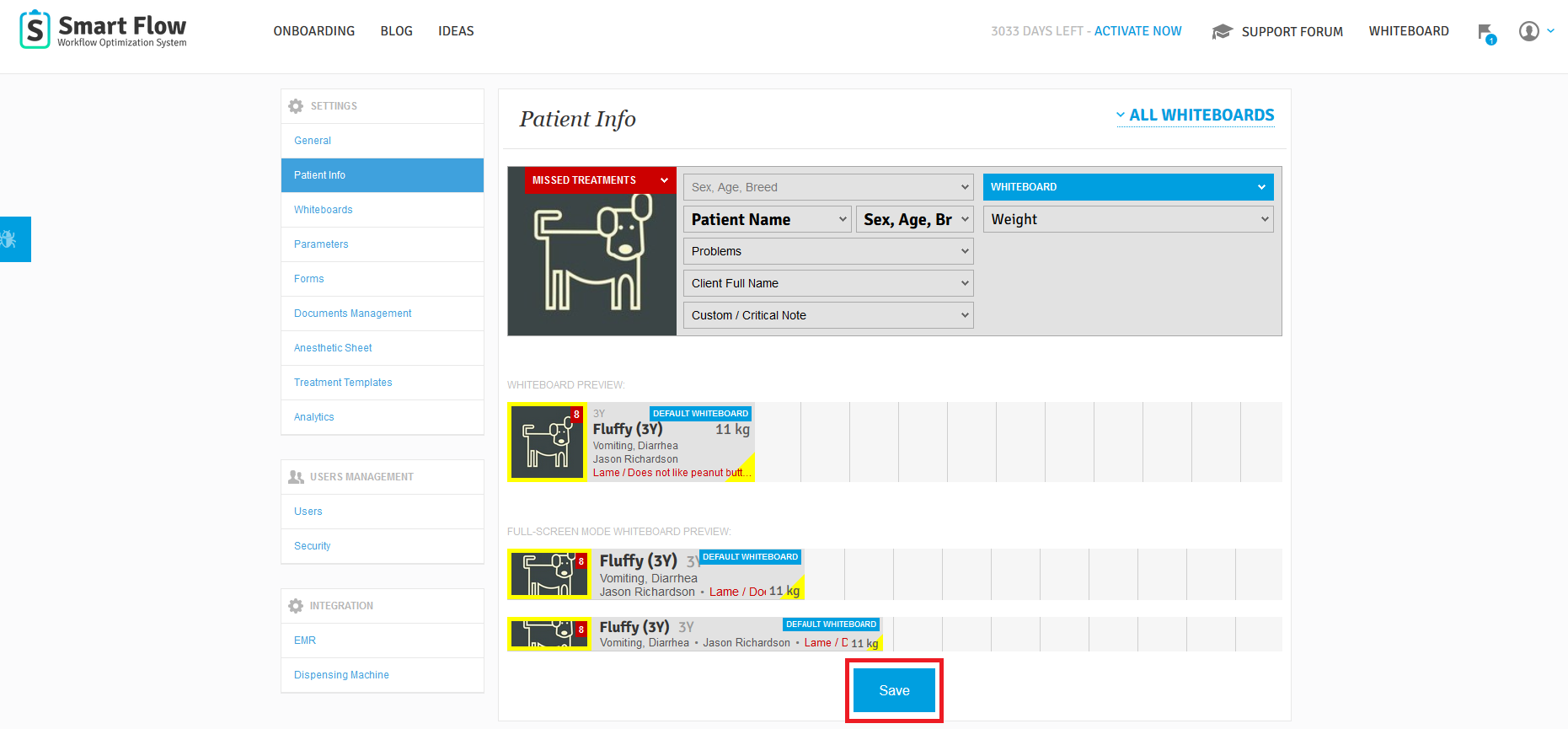Open the Weight dropdown
Screen dimensions: 1568x729
pos(1128,219)
